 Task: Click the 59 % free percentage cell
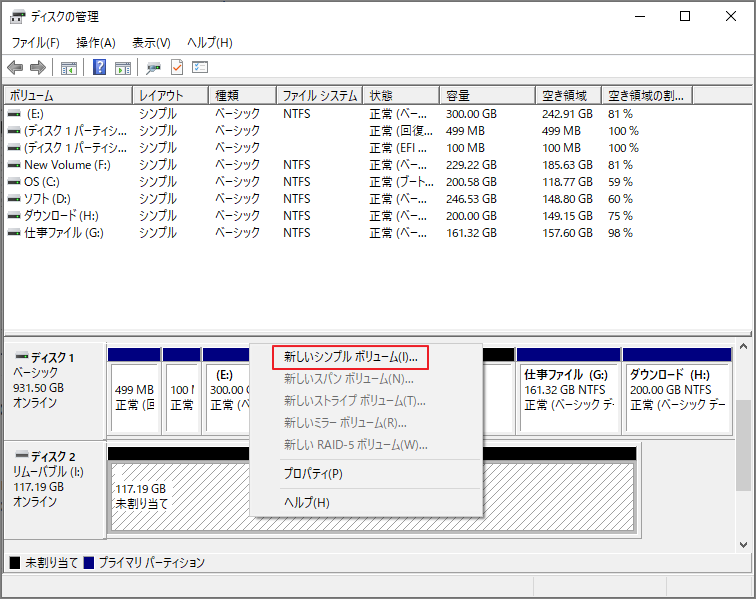click(x=621, y=182)
